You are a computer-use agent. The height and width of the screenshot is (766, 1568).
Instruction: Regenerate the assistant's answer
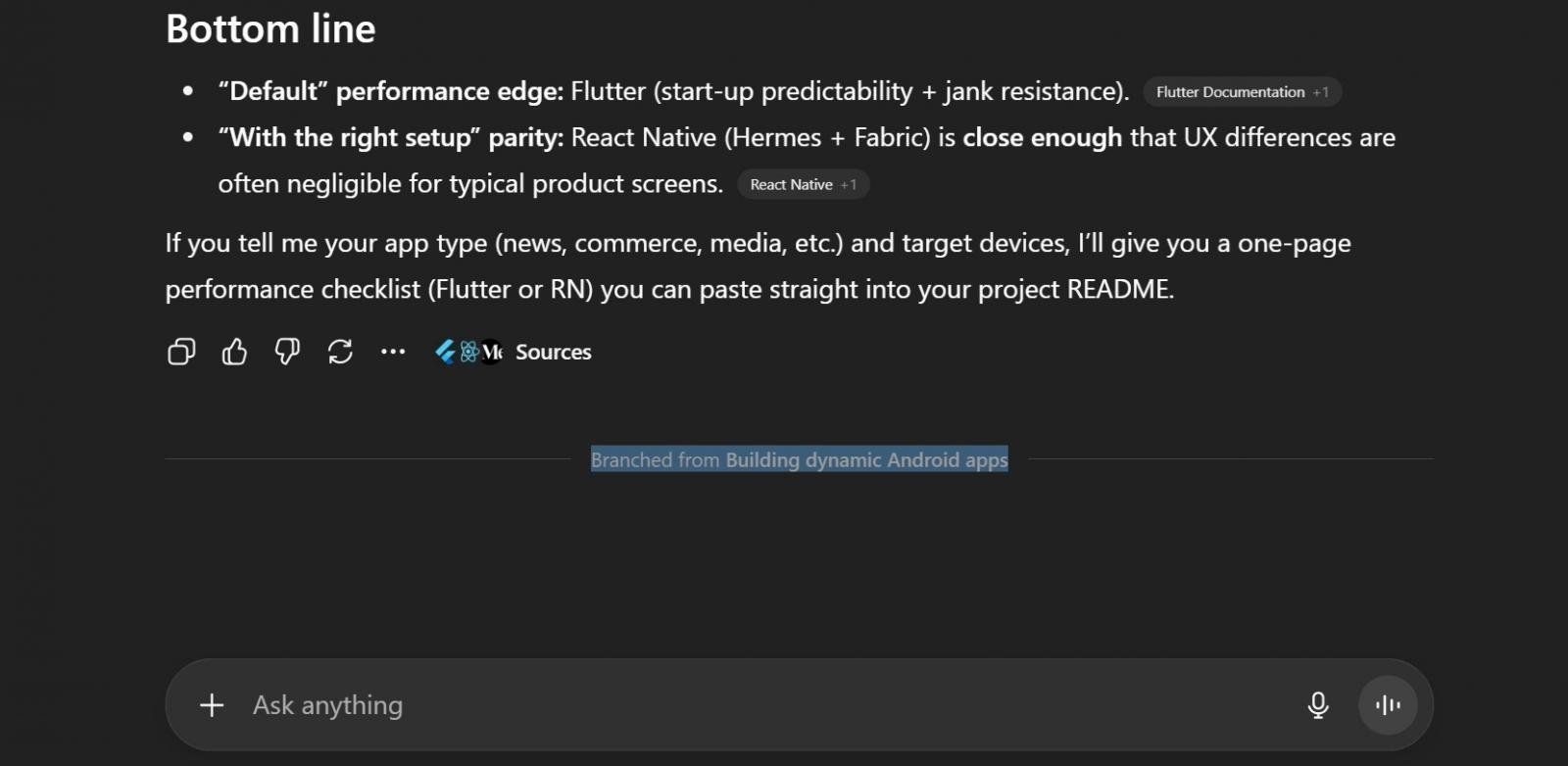point(340,352)
